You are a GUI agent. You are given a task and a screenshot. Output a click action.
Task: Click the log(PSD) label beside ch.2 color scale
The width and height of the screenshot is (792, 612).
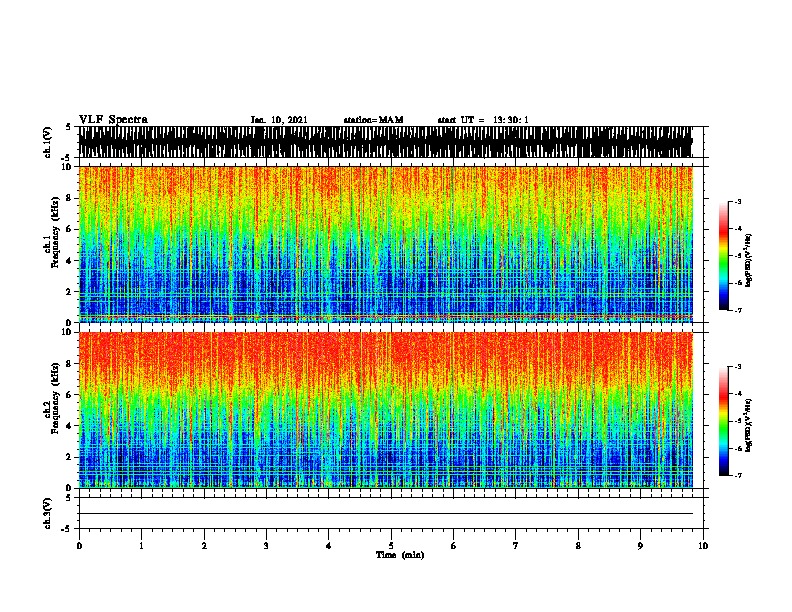pyautogui.click(x=749, y=425)
